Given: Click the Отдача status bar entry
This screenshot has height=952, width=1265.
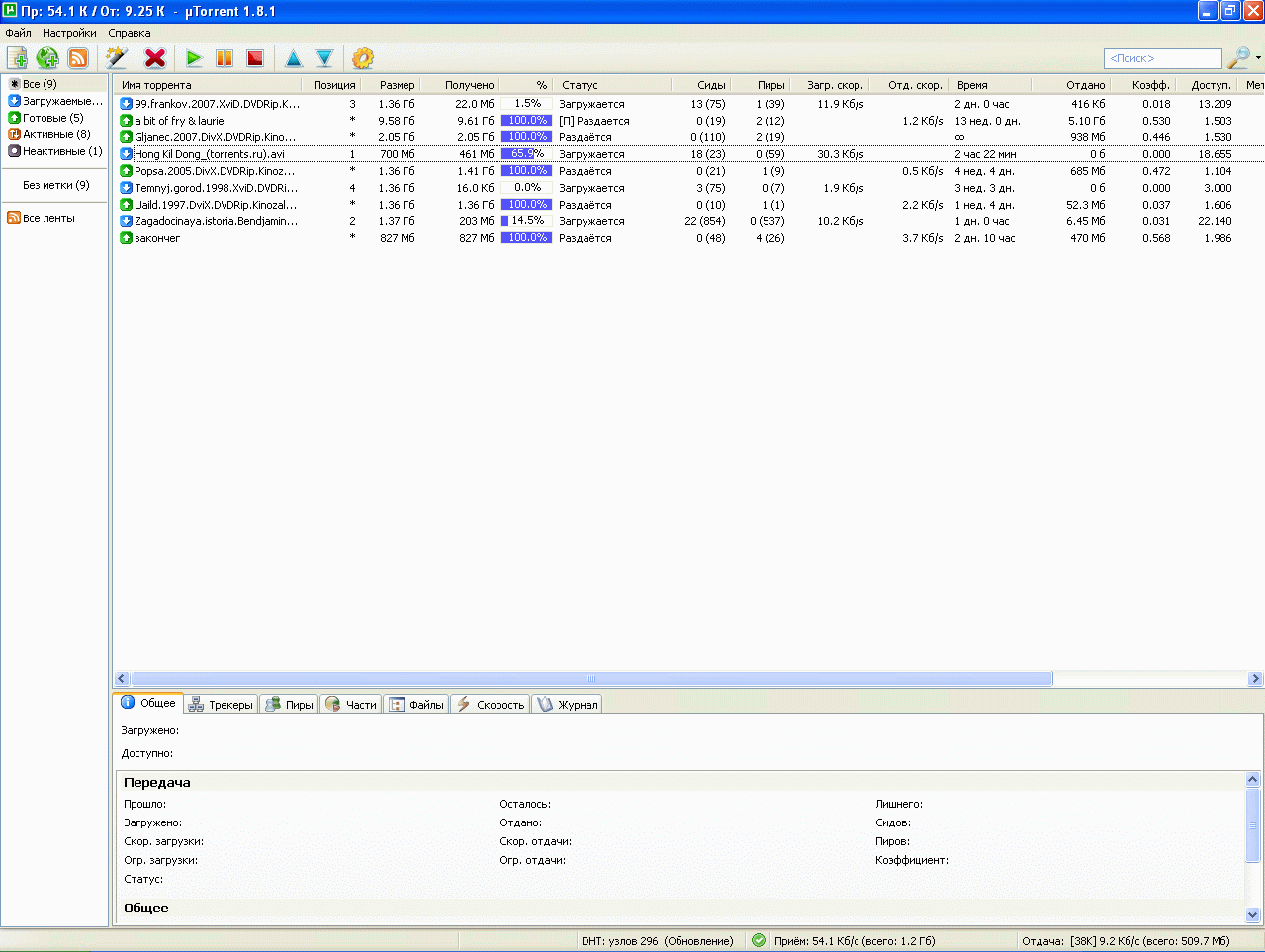Looking at the screenshot, I should (1126, 941).
